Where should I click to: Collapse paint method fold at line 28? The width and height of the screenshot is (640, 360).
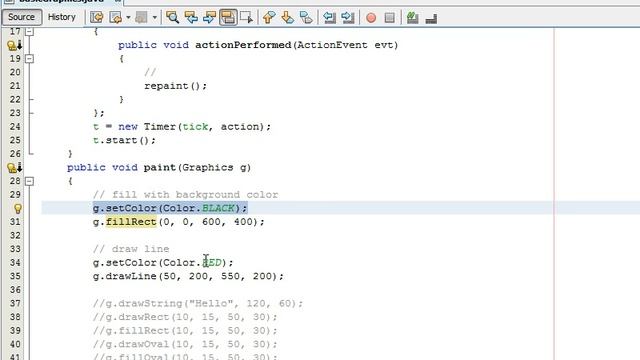[29, 181]
